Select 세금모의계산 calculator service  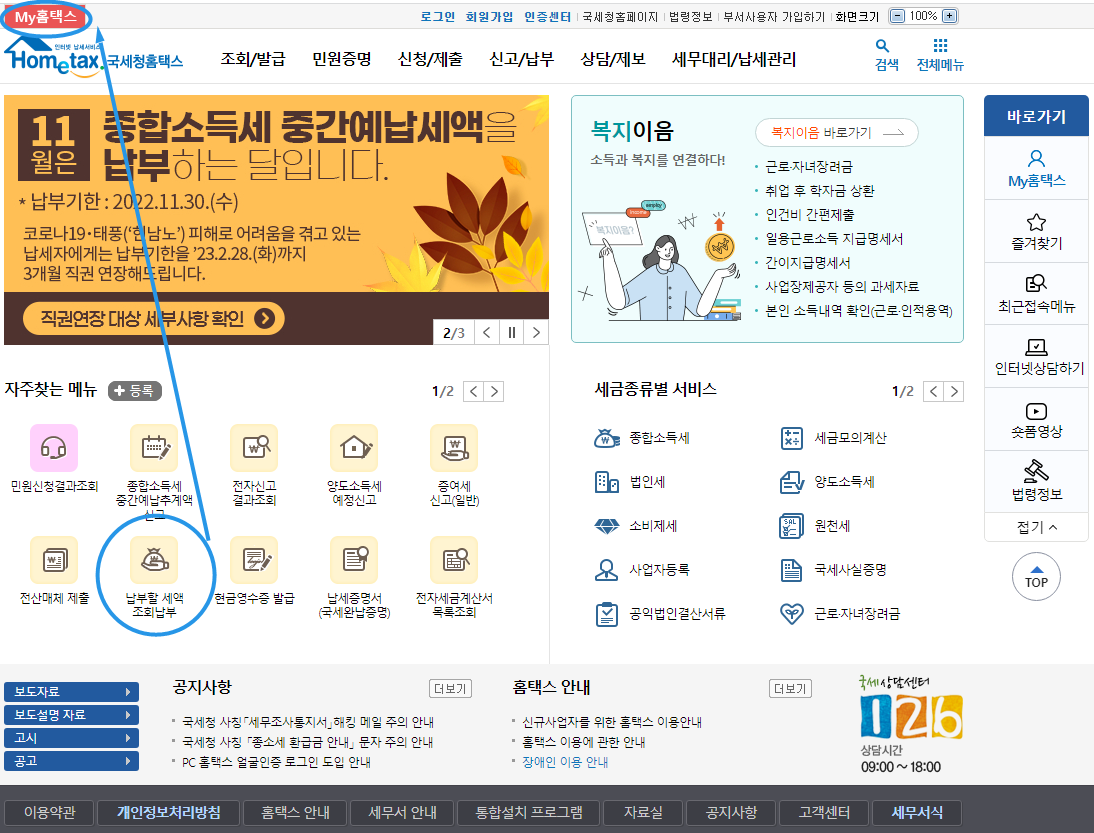click(x=833, y=438)
